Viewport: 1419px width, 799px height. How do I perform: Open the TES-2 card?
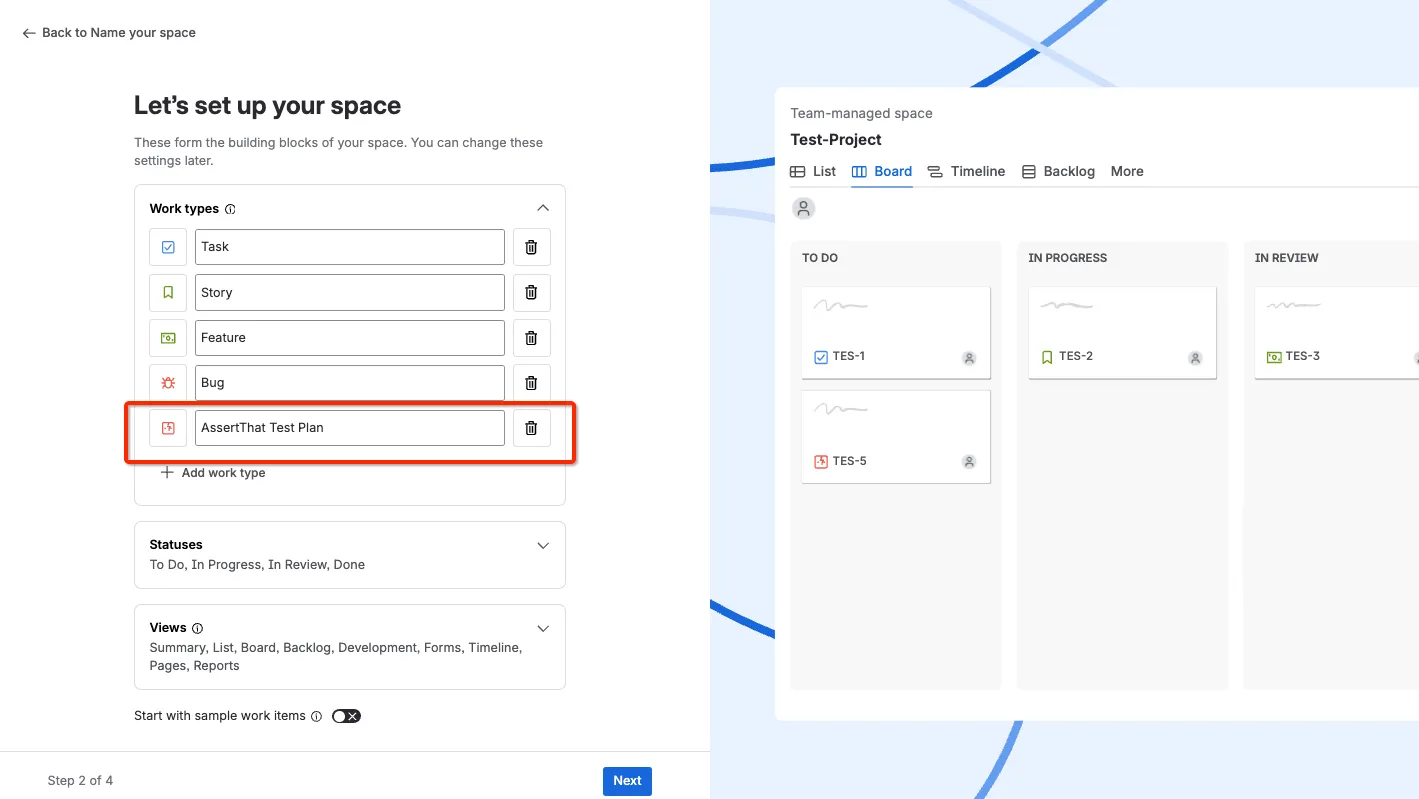click(x=1122, y=333)
